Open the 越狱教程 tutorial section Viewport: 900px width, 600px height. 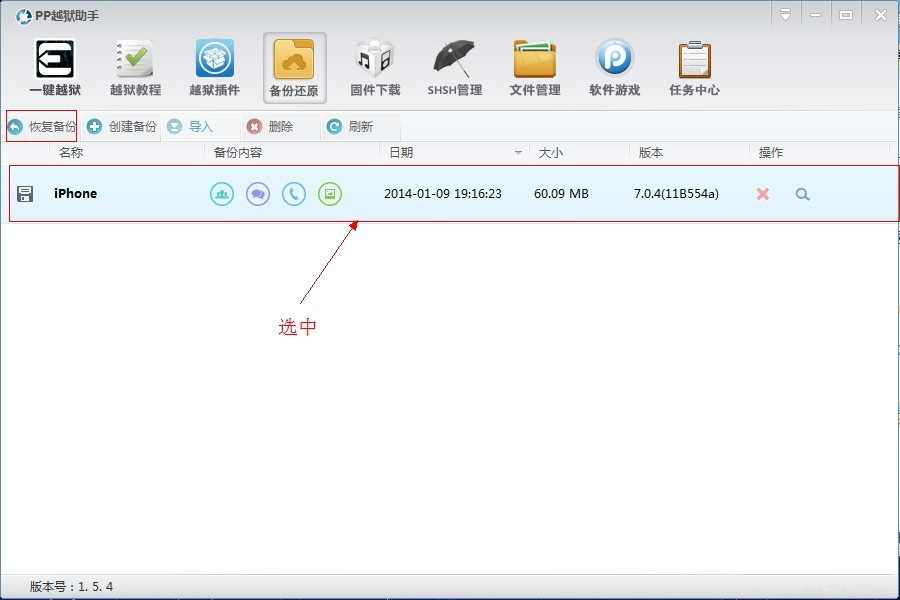135,68
